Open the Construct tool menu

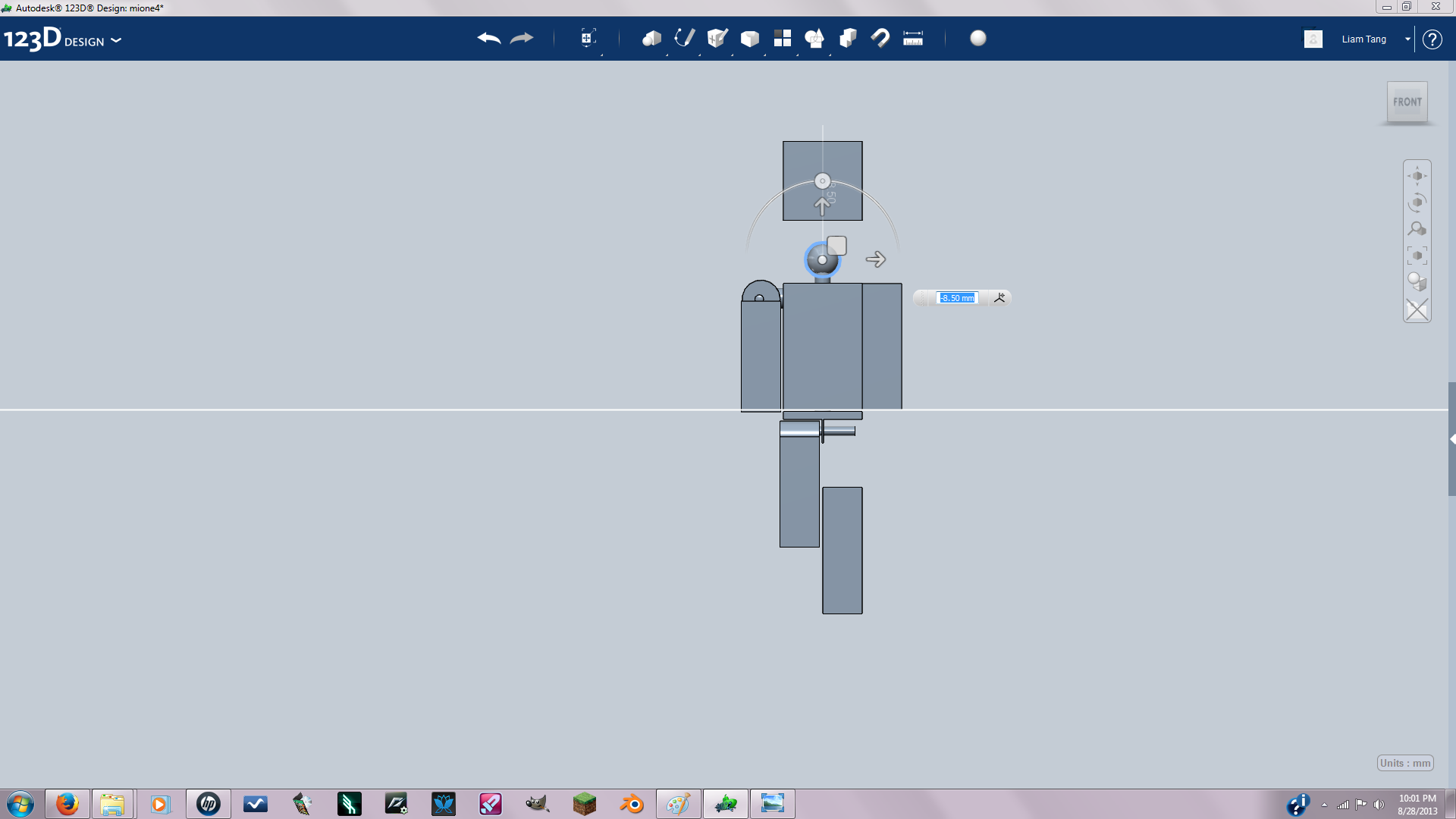click(x=717, y=38)
